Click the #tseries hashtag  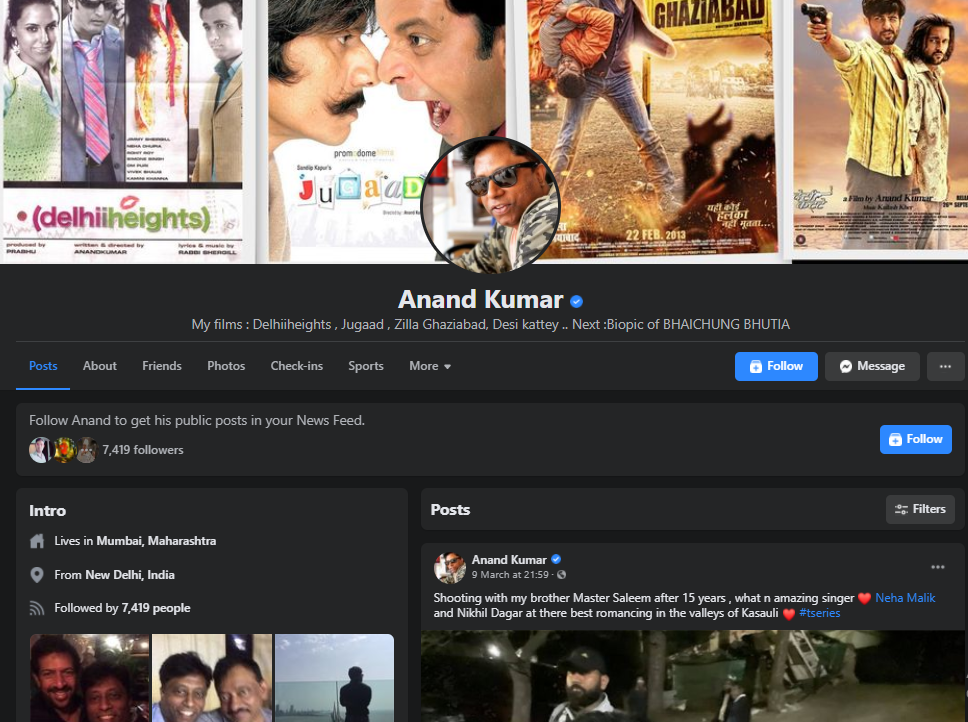click(x=819, y=613)
